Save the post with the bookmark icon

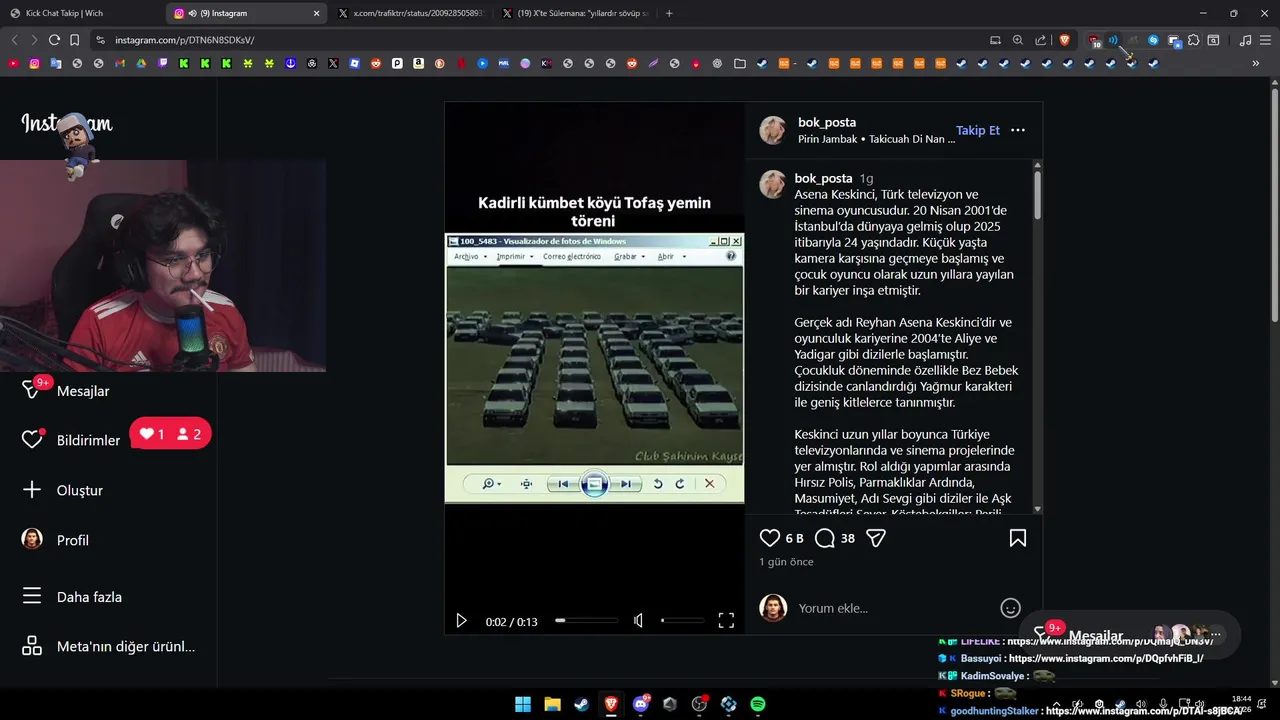[x=1017, y=538]
